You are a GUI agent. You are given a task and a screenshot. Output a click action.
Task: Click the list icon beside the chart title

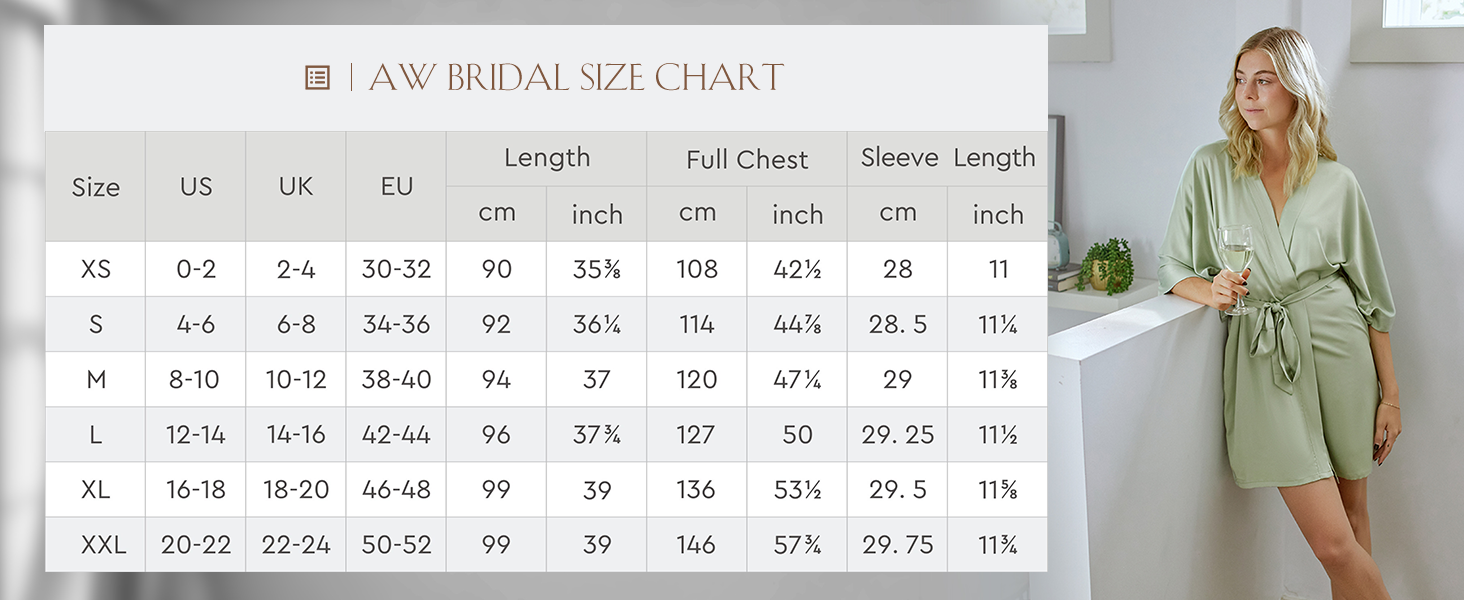(317, 77)
